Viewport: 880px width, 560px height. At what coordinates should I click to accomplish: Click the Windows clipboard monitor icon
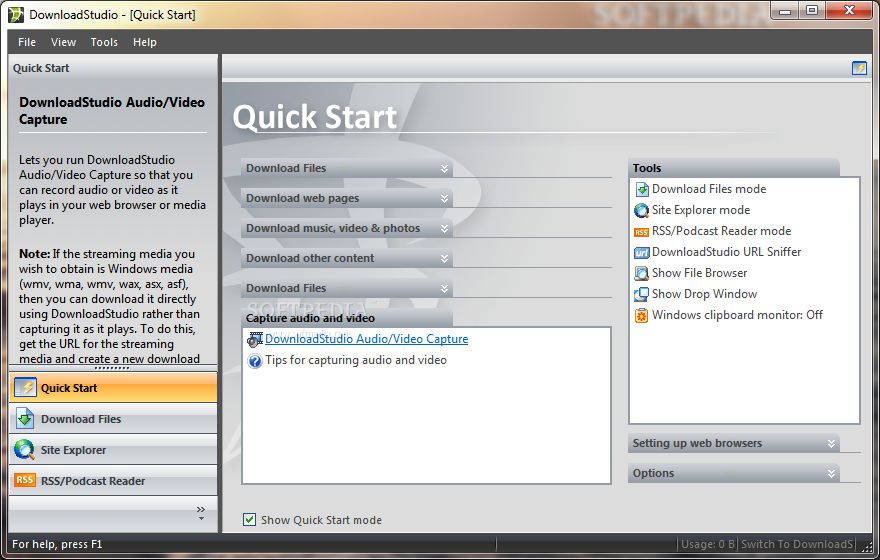coord(641,315)
